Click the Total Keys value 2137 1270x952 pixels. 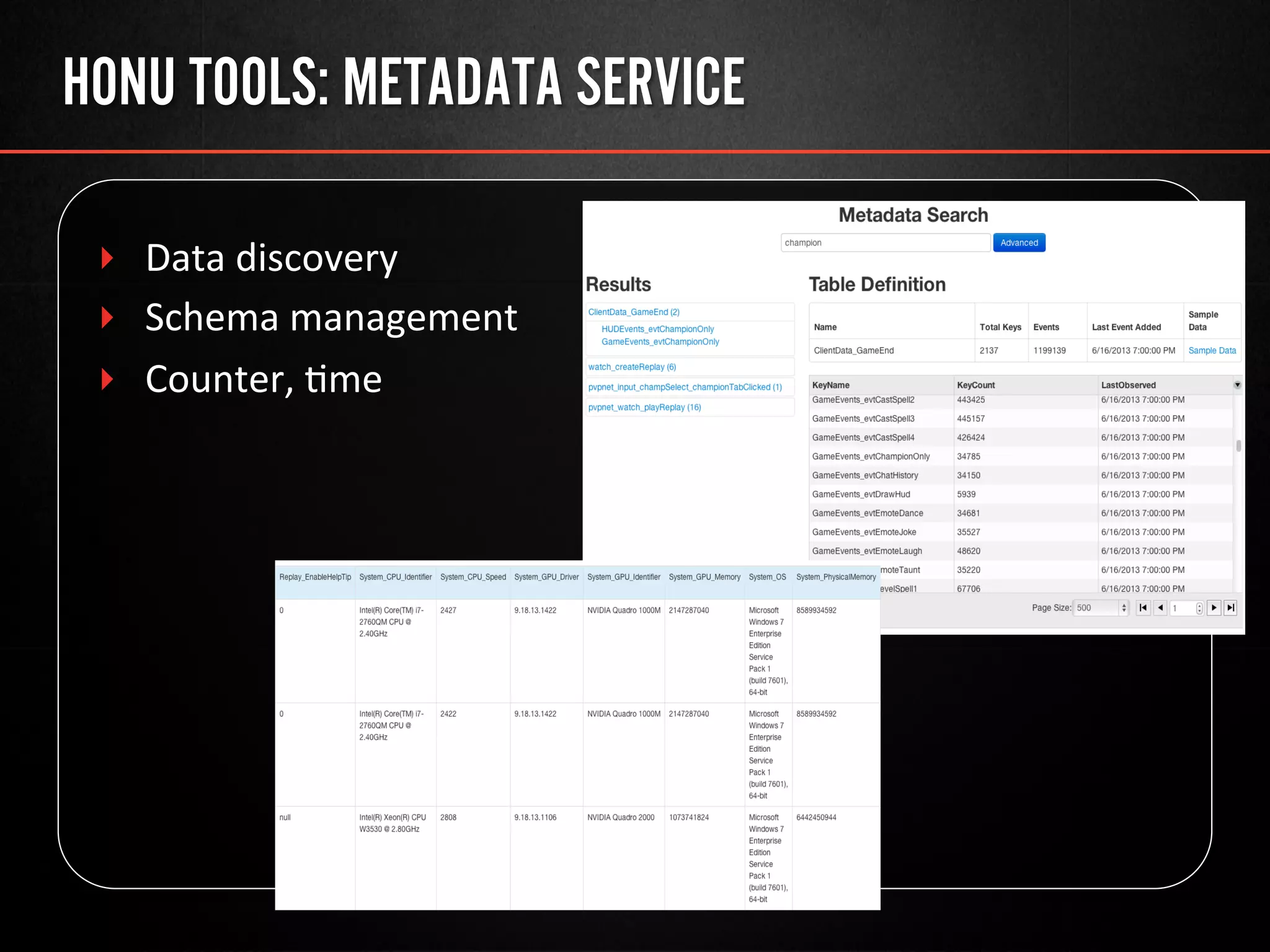[988, 351]
